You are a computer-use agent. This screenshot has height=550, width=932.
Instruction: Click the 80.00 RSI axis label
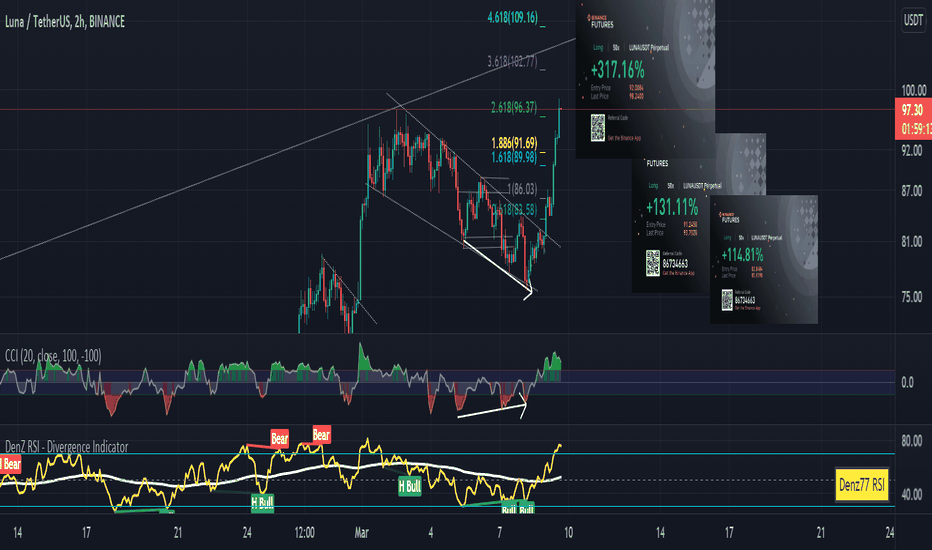coord(912,441)
